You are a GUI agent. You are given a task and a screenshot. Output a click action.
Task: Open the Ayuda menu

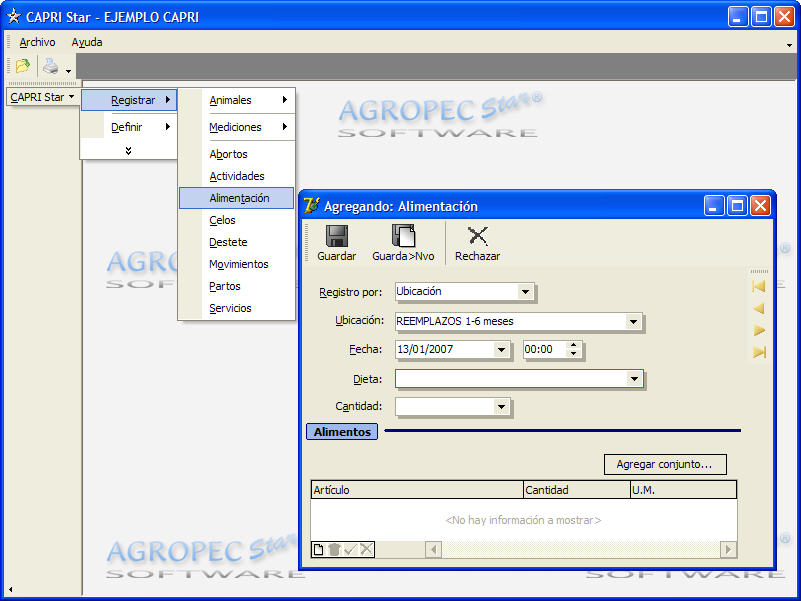tap(87, 42)
